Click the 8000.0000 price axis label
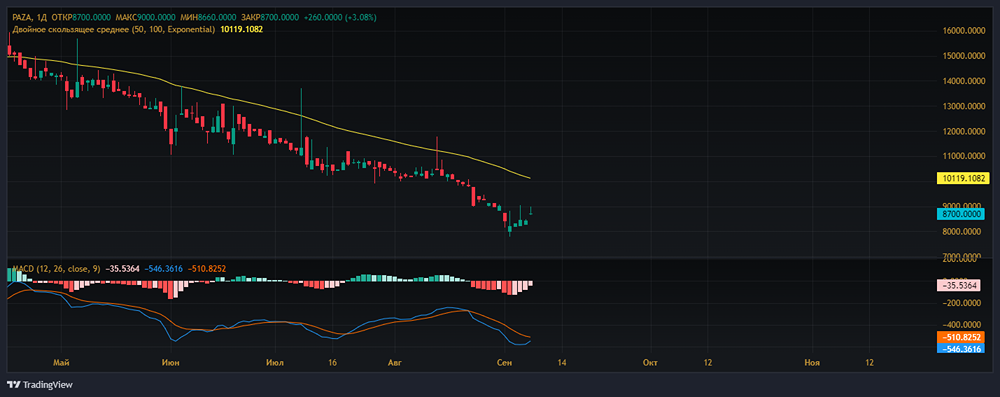The image size is (1000, 397). point(961,232)
